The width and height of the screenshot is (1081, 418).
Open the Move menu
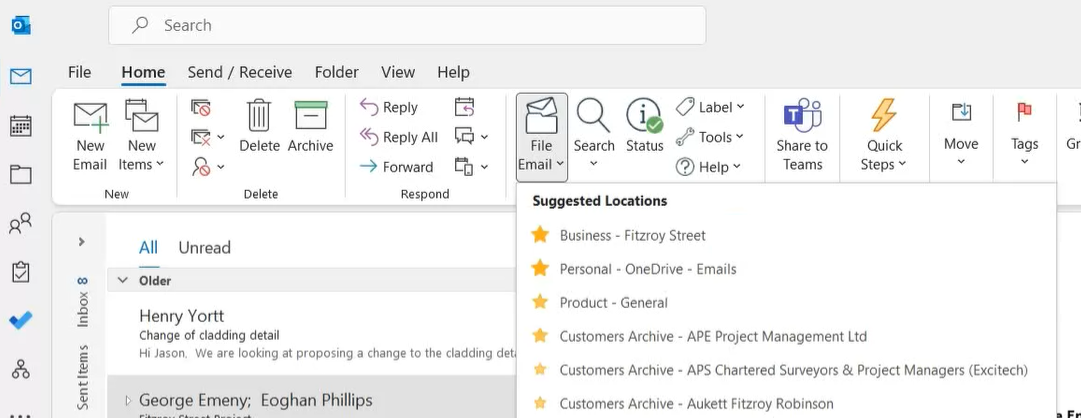tap(961, 134)
